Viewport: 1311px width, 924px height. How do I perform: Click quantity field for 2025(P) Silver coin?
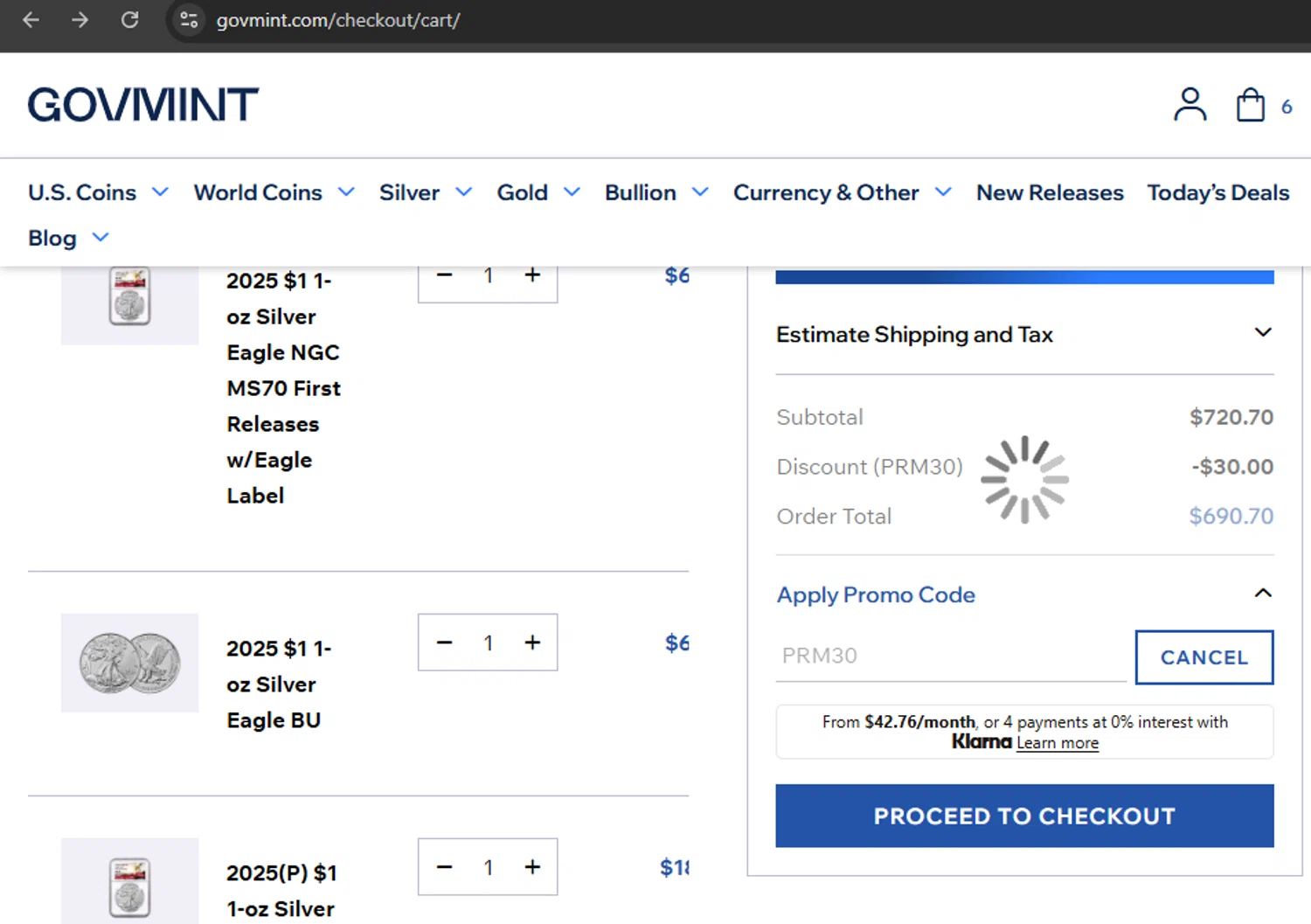tap(489, 868)
